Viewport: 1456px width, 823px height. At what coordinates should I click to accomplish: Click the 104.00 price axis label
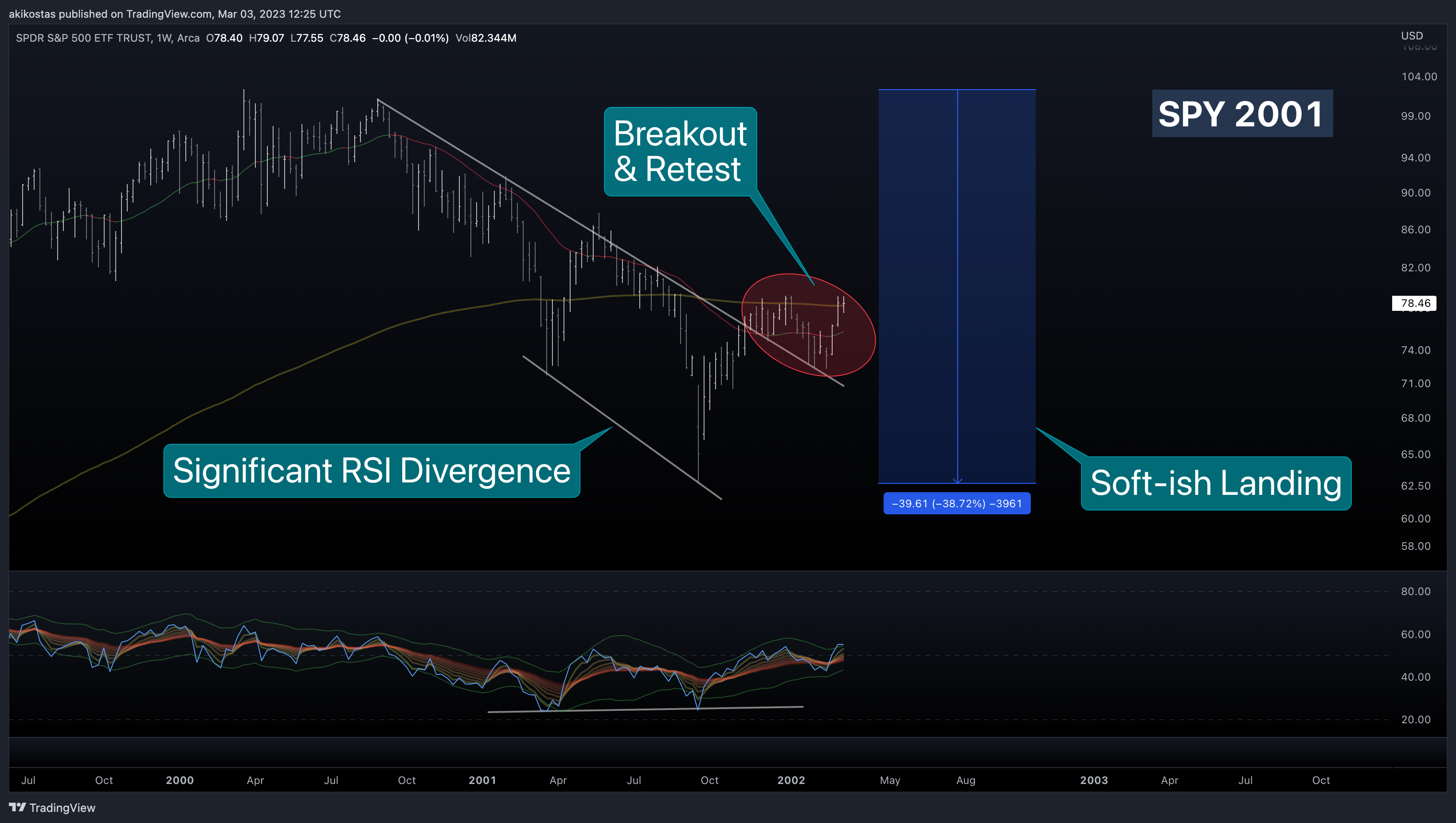(x=1419, y=76)
